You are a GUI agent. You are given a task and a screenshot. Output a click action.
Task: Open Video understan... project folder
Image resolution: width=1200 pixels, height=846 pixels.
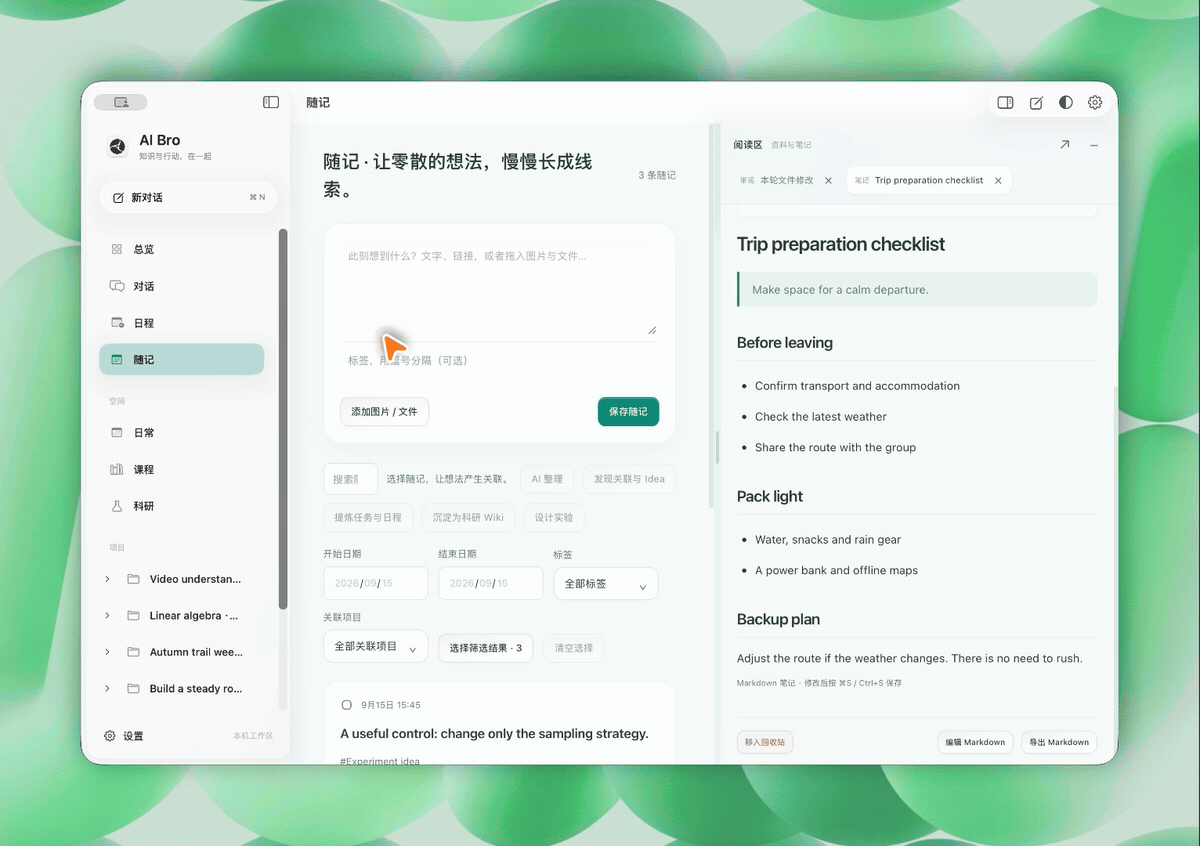point(185,579)
